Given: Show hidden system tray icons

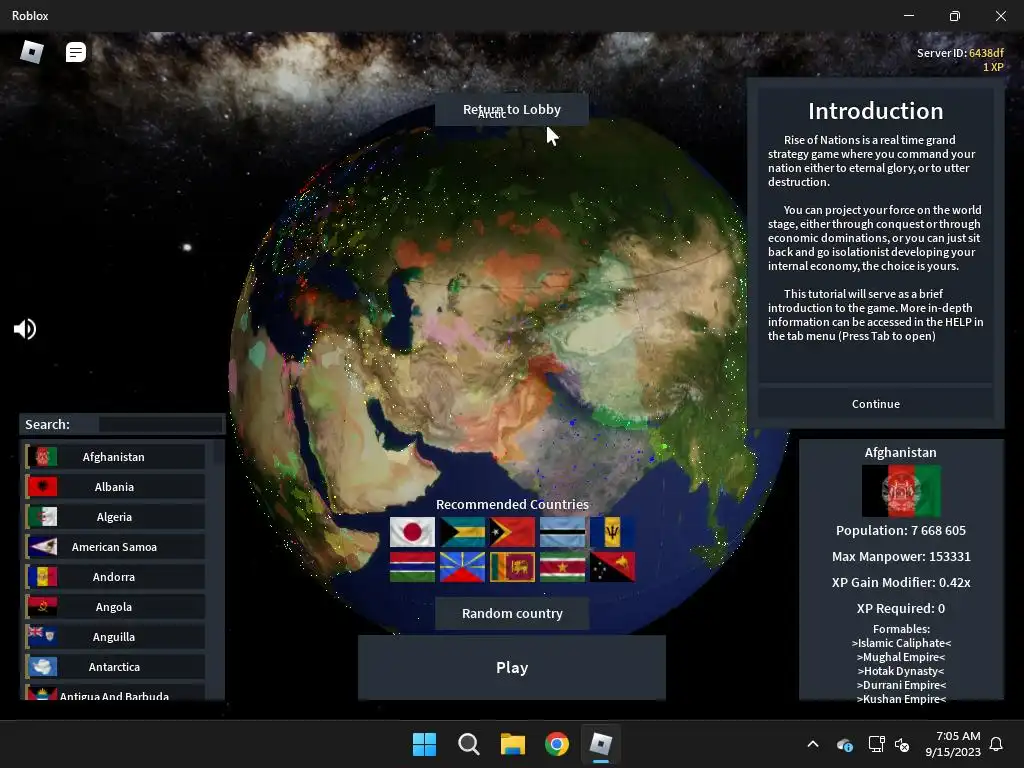Looking at the screenshot, I should (813, 744).
